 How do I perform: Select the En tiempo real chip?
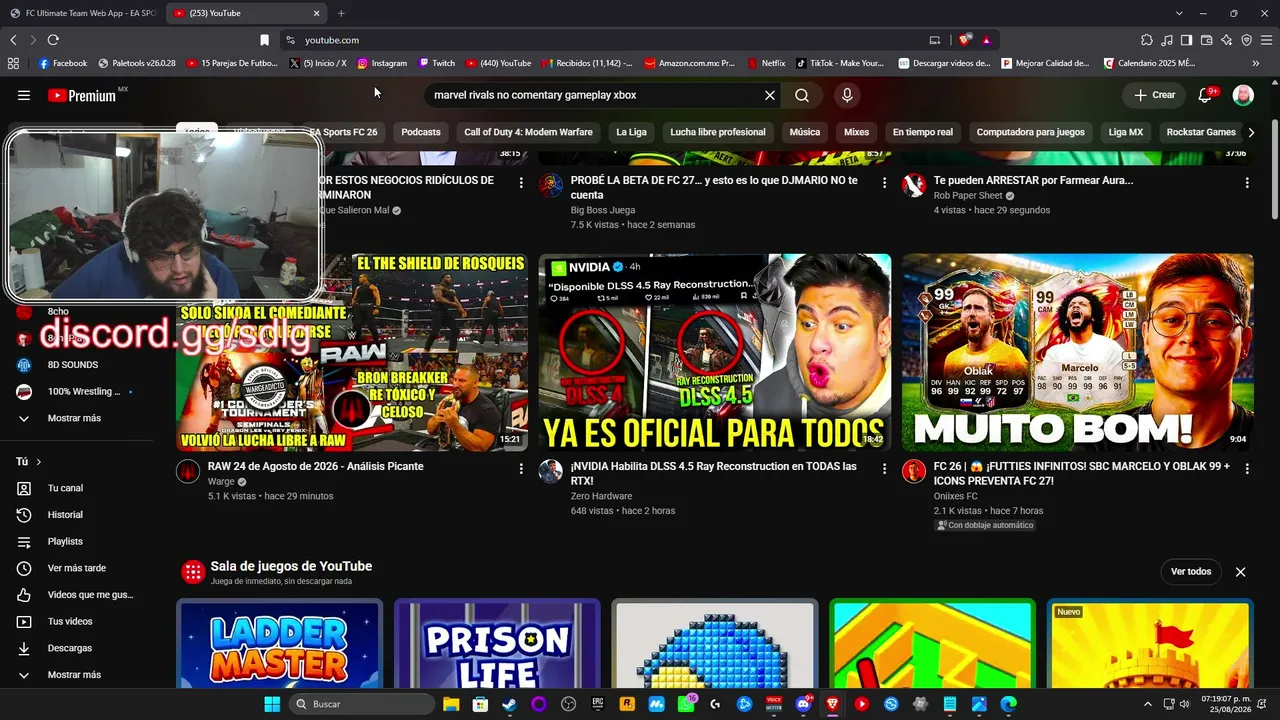pyautogui.click(x=923, y=132)
